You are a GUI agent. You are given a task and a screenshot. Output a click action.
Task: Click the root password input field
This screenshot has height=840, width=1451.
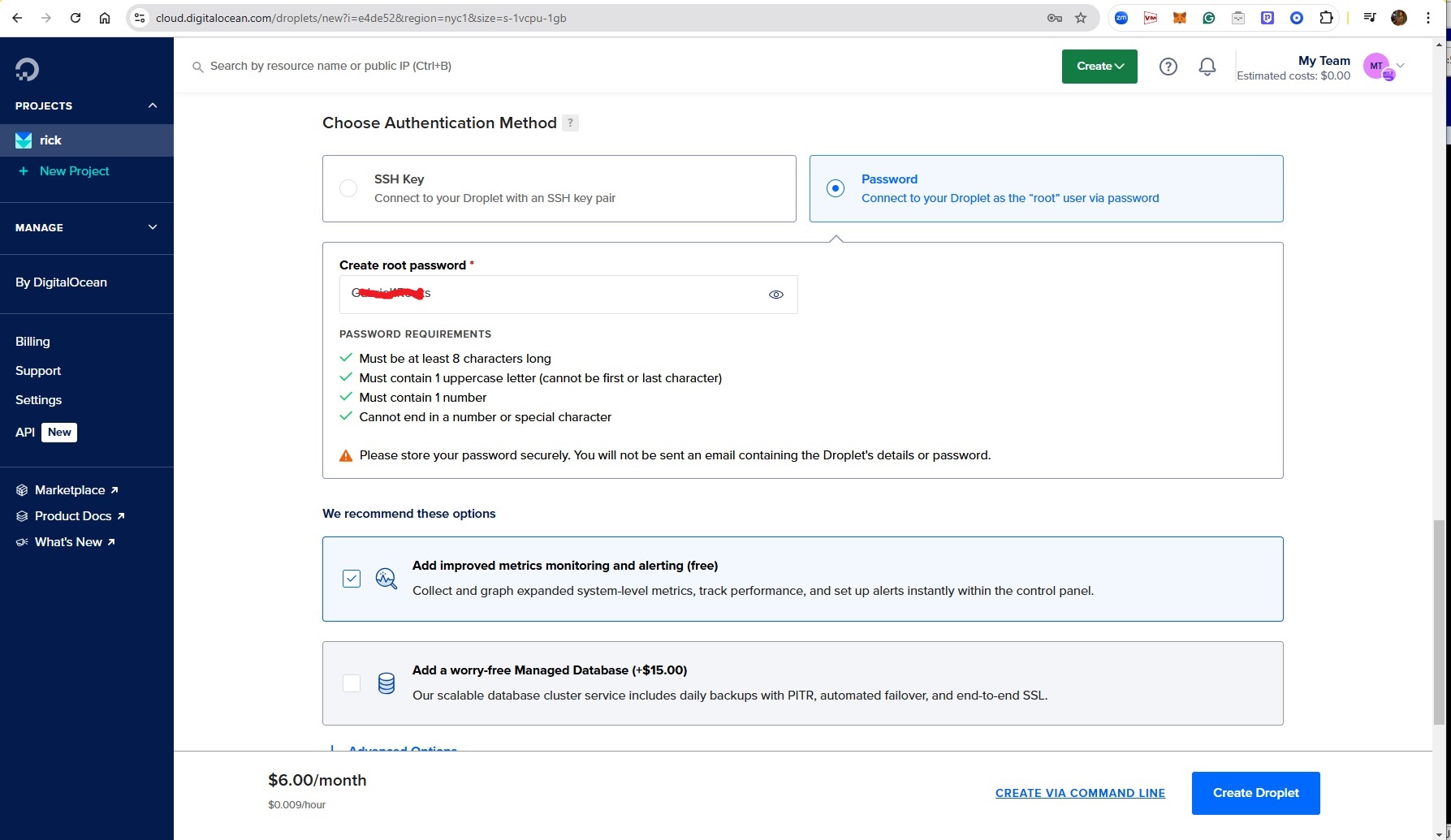point(568,295)
